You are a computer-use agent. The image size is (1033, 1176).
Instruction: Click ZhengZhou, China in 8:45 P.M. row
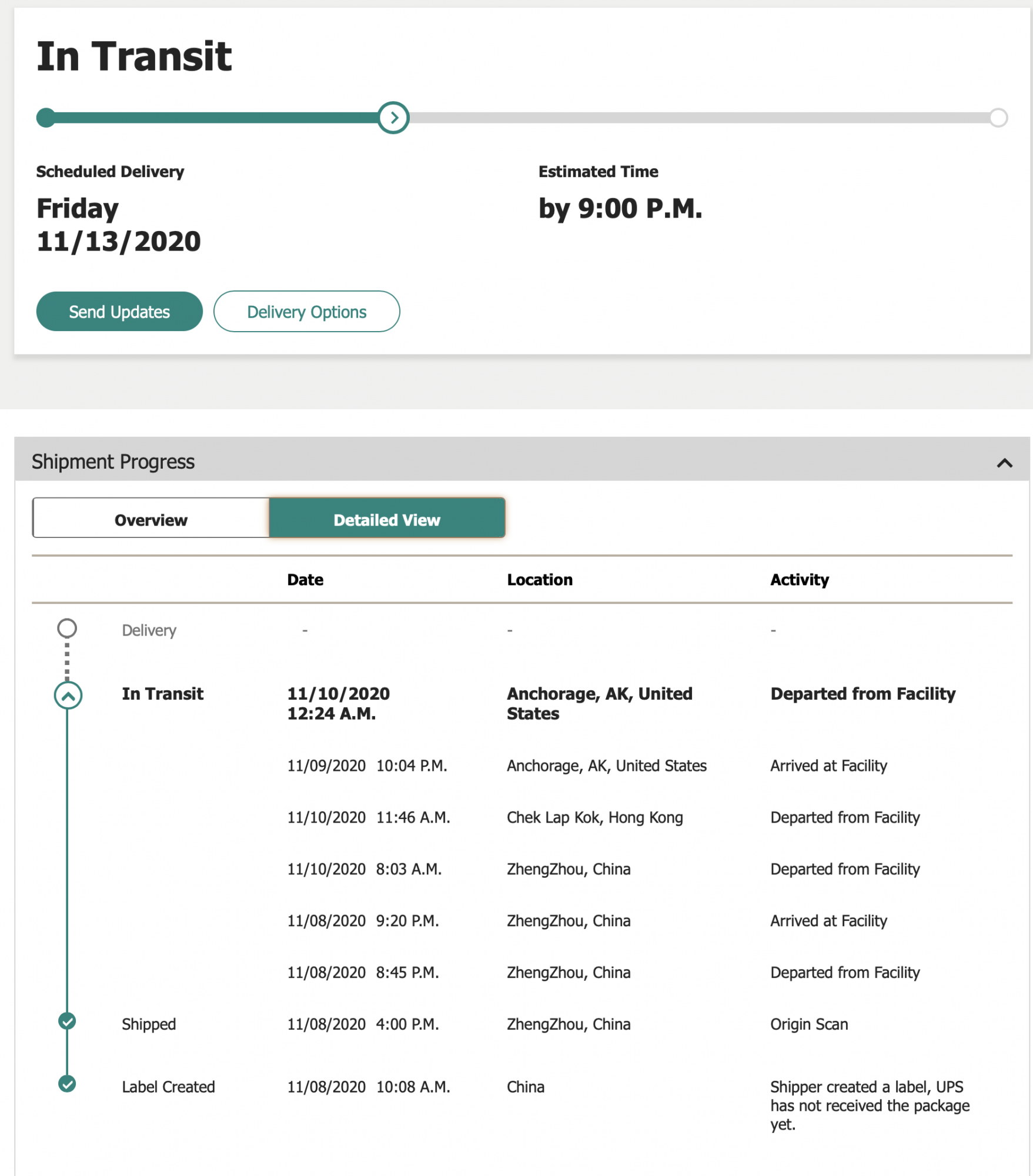569,973
